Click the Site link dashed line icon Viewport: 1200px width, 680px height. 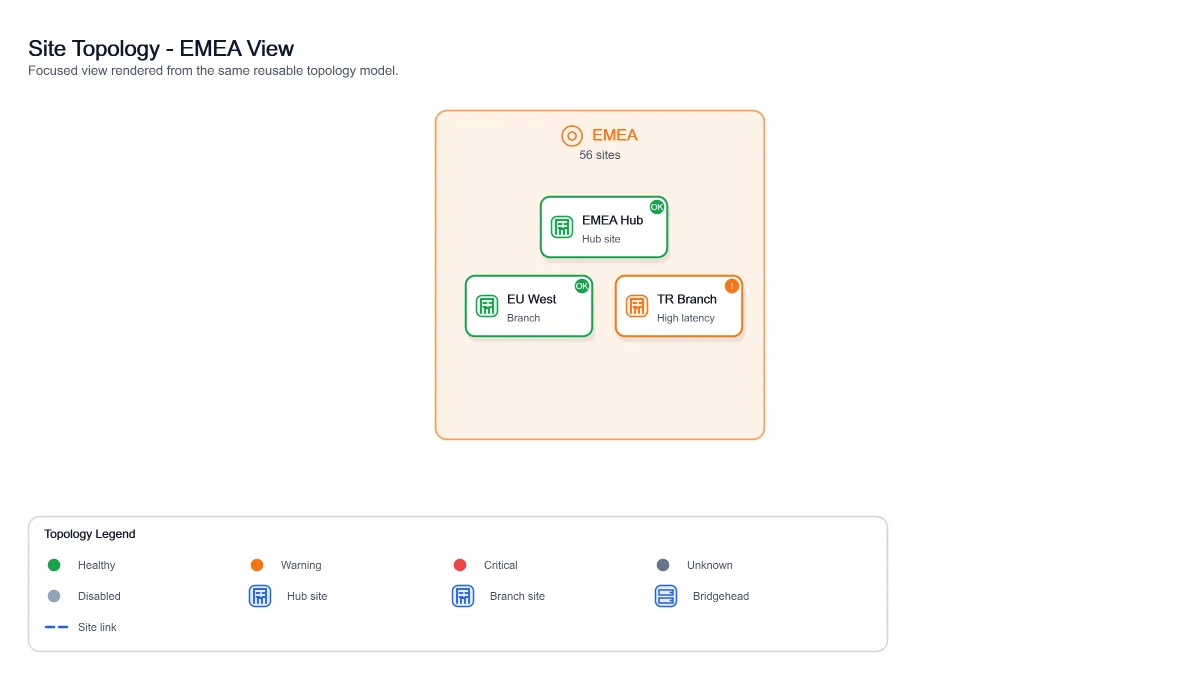[x=57, y=627]
